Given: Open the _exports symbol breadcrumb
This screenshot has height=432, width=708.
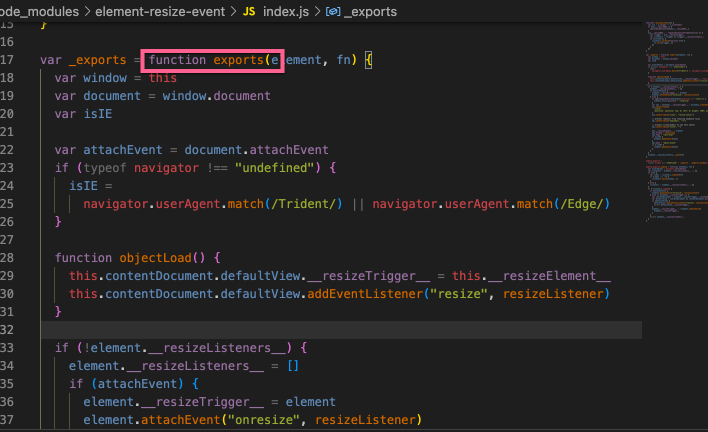Looking at the screenshot, I should point(370,11).
